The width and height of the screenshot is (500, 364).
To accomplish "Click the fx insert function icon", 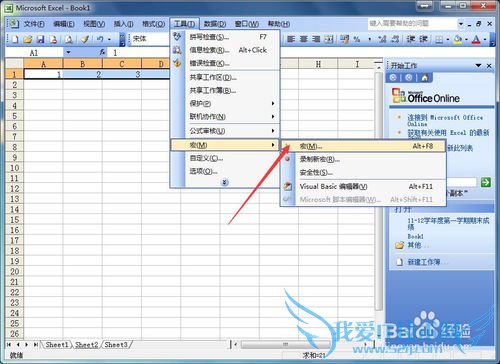I will coord(103,52).
